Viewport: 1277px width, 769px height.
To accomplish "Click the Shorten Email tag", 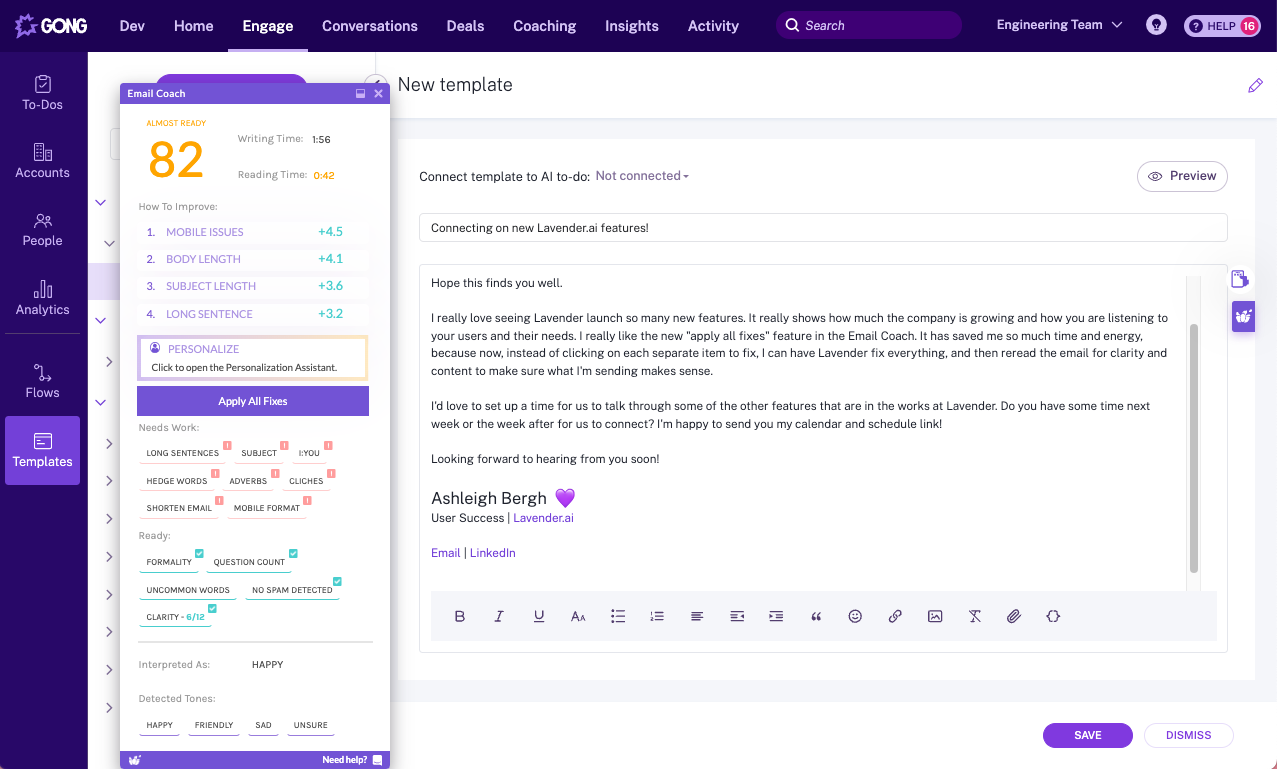I will pos(179,508).
